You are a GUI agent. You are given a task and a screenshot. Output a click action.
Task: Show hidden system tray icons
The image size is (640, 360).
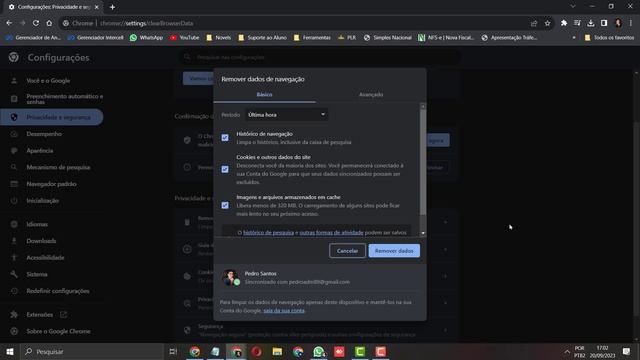pos(567,351)
